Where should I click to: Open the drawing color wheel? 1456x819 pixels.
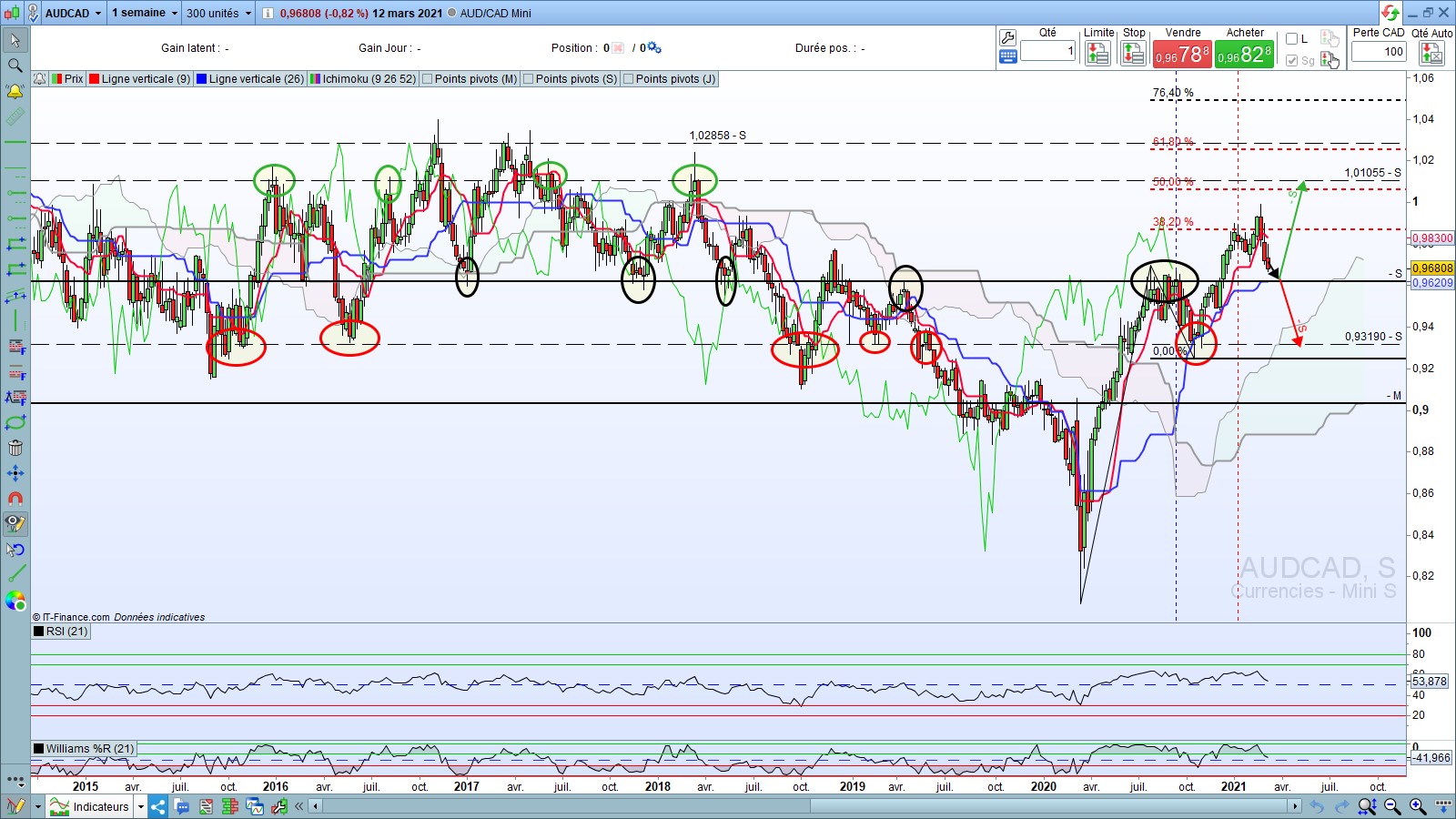tap(15, 601)
